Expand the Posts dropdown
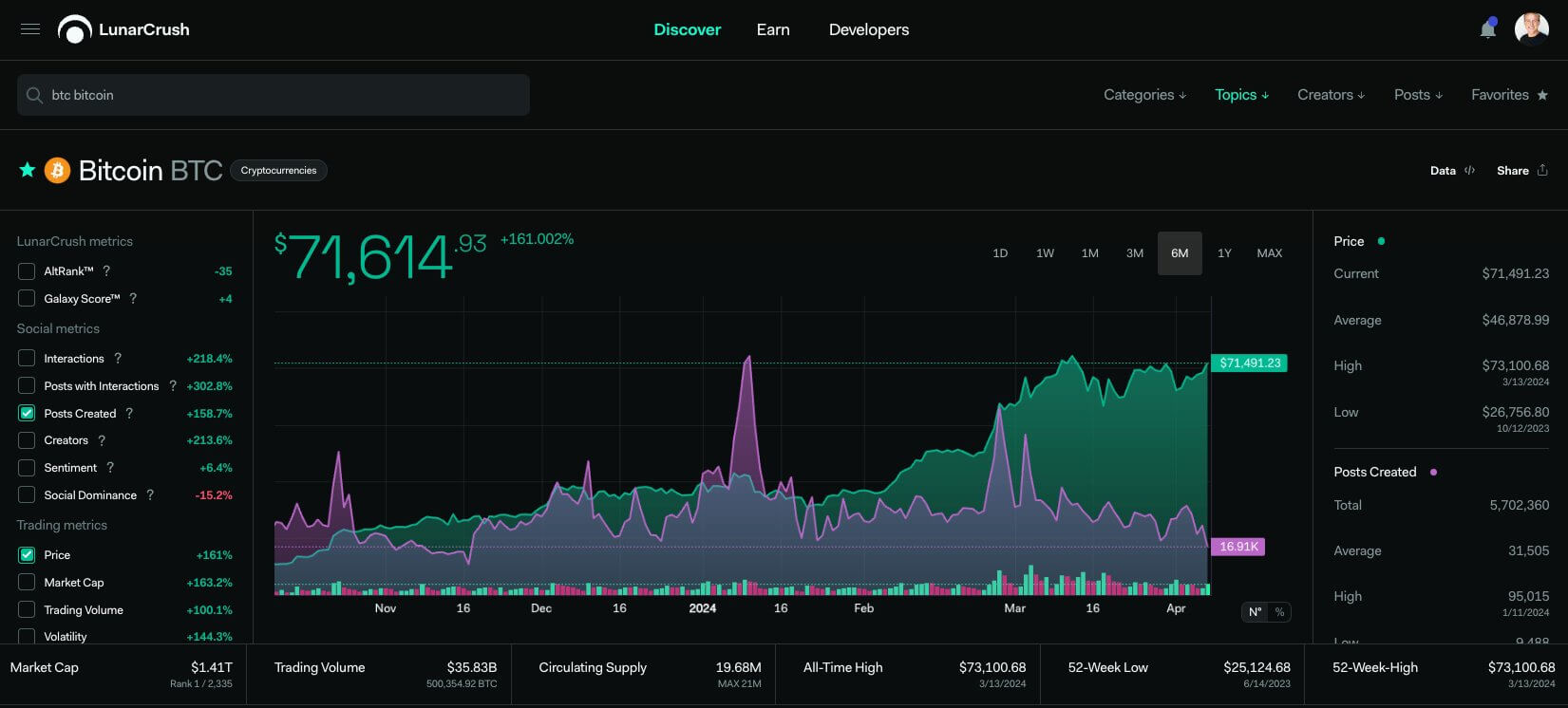Viewport: 1568px width, 708px height. pos(1418,95)
